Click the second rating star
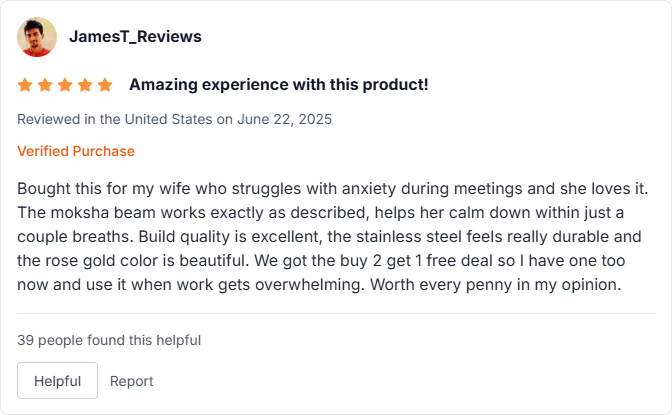 coord(45,85)
